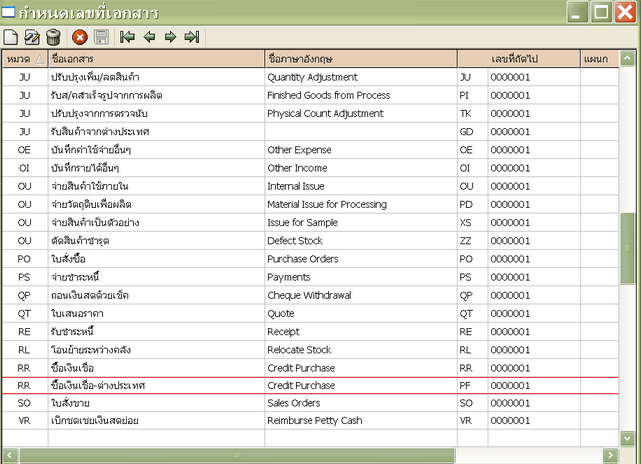
Task: Click the red Cancel icon
Action: point(80,37)
